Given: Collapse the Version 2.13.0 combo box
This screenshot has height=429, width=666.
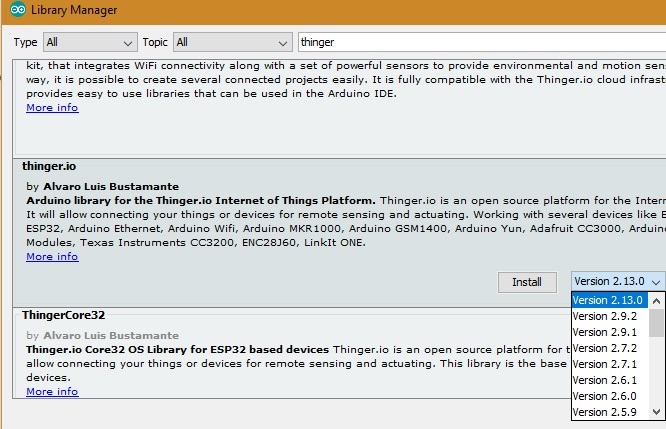Looking at the screenshot, I should [x=618, y=281].
